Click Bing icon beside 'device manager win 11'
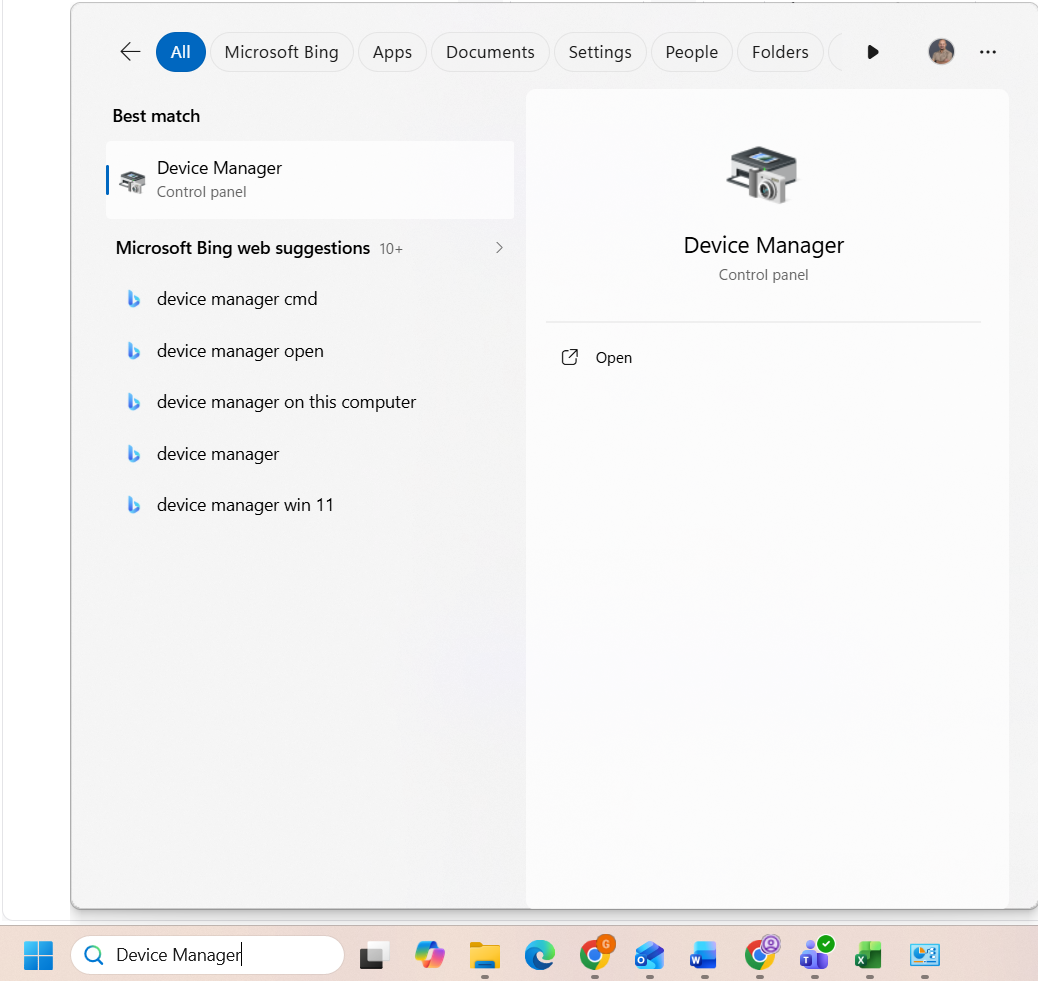This screenshot has height=981, width=1038. click(134, 505)
